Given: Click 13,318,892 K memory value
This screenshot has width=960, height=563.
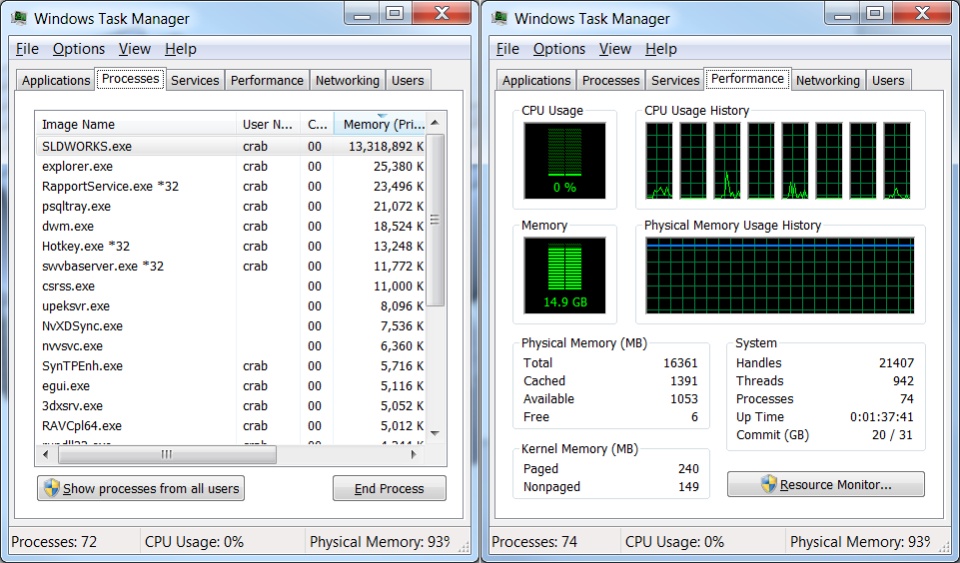Looking at the screenshot, I should (386, 146).
